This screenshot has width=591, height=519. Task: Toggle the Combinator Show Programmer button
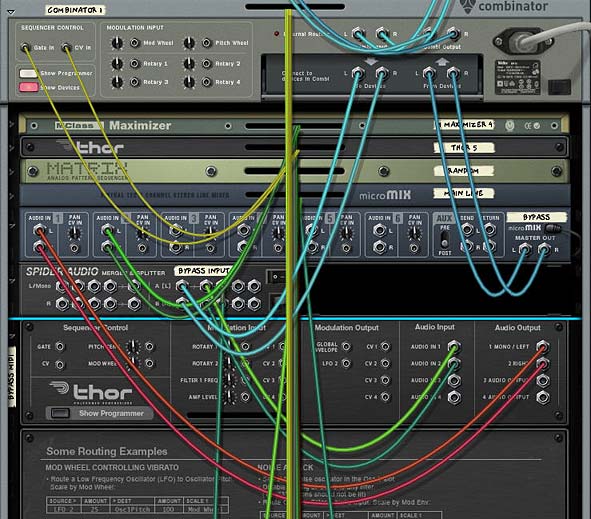[x=28, y=73]
